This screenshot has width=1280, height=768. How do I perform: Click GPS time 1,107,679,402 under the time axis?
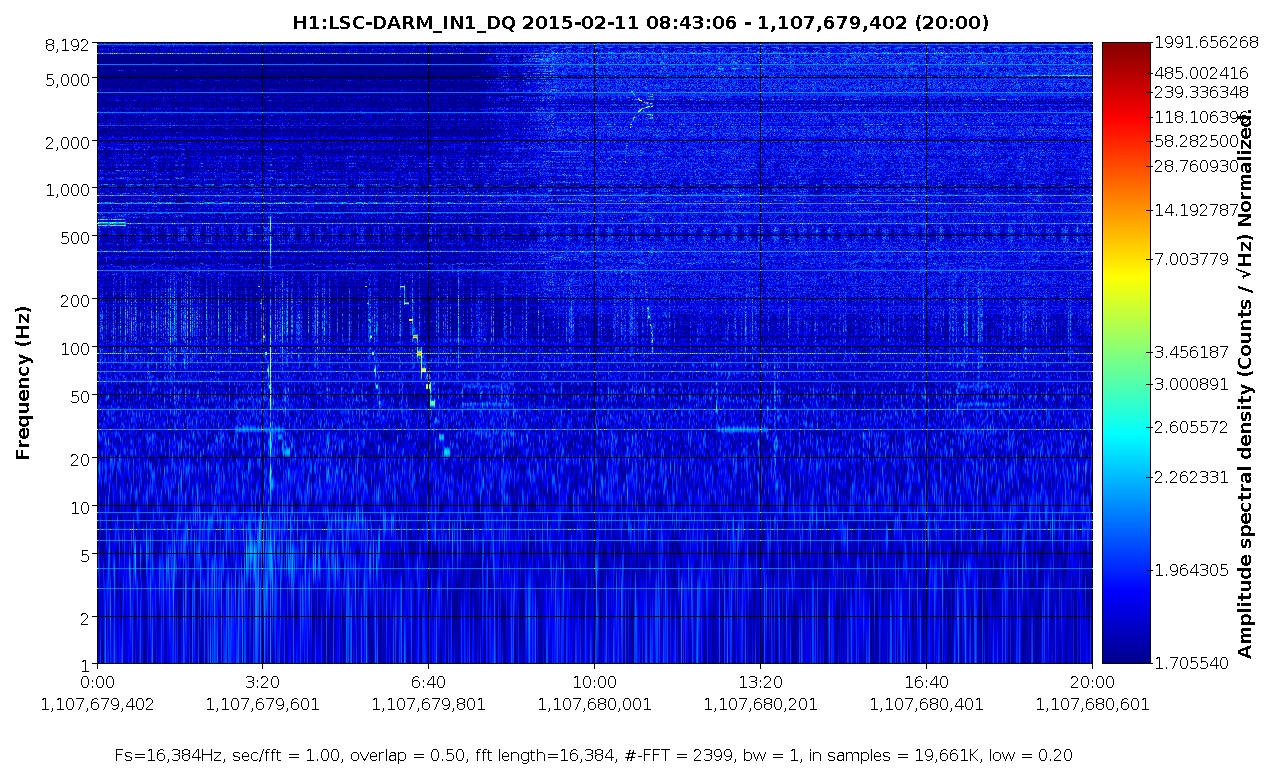point(97,704)
